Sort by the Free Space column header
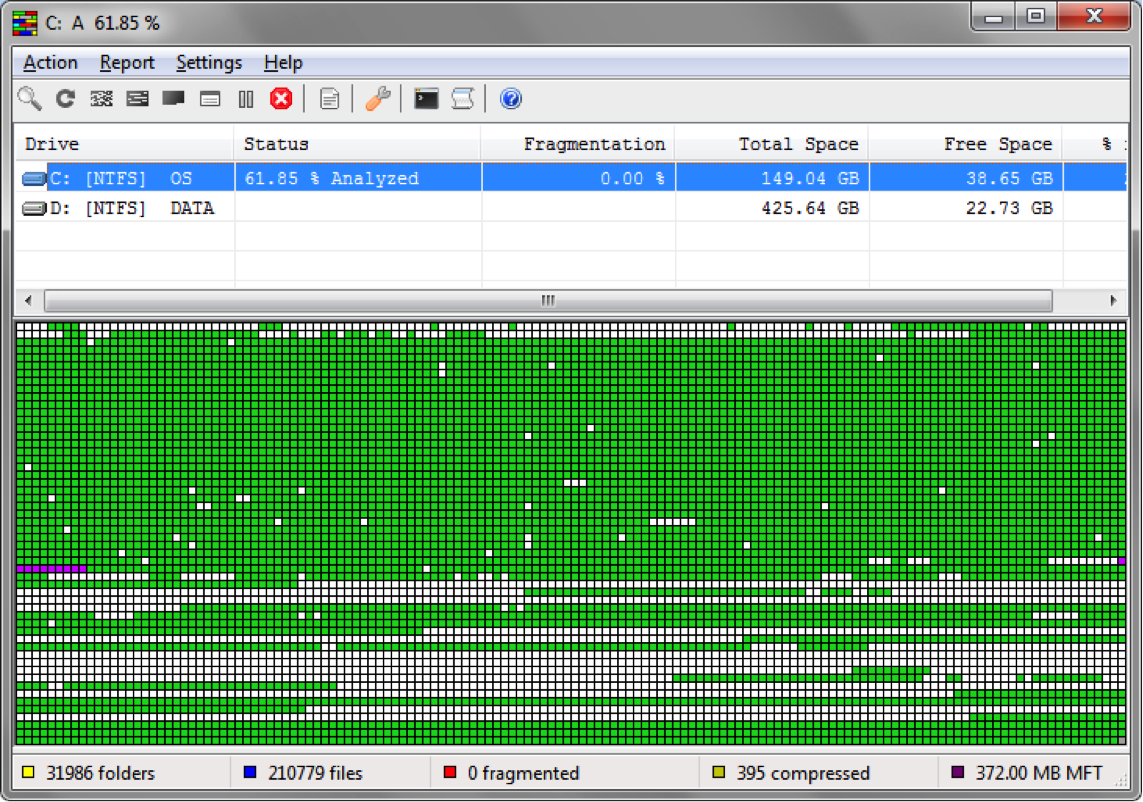 click(966, 144)
